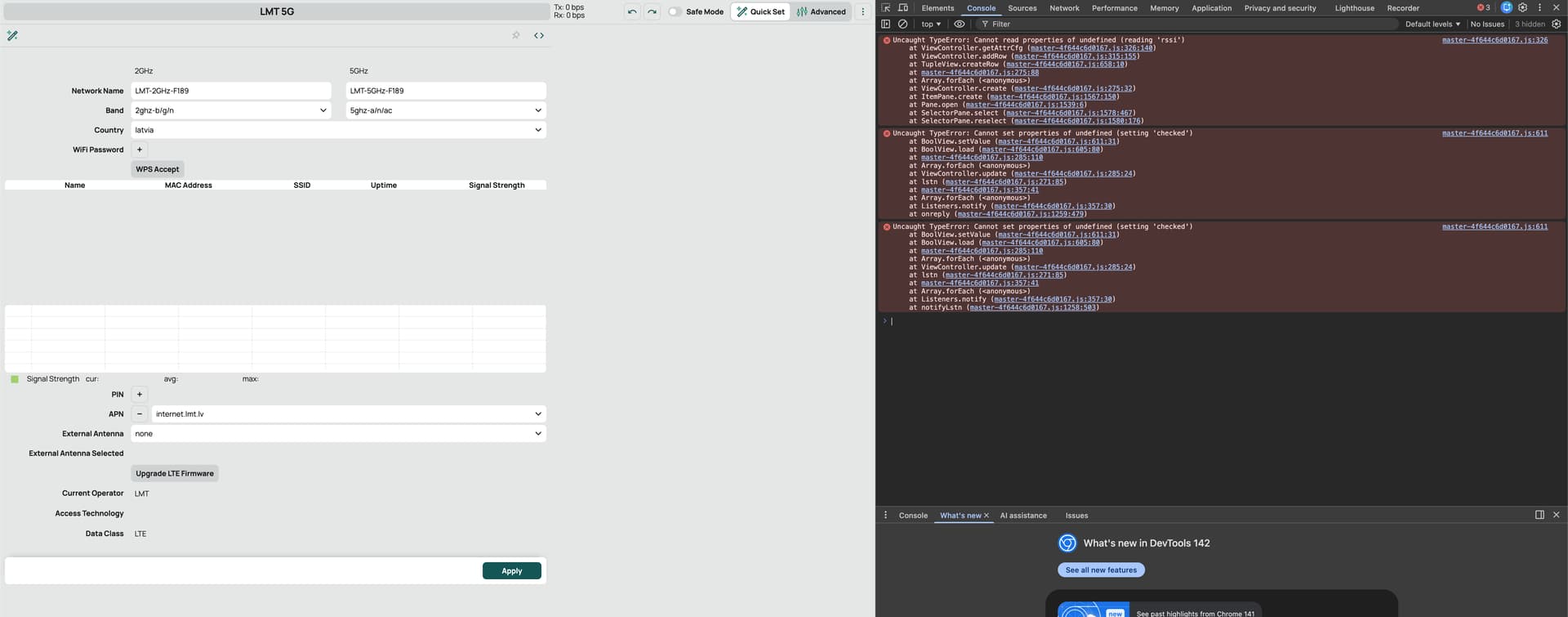
Task: Remove the APN with the minus button
Action: tap(140, 414)
